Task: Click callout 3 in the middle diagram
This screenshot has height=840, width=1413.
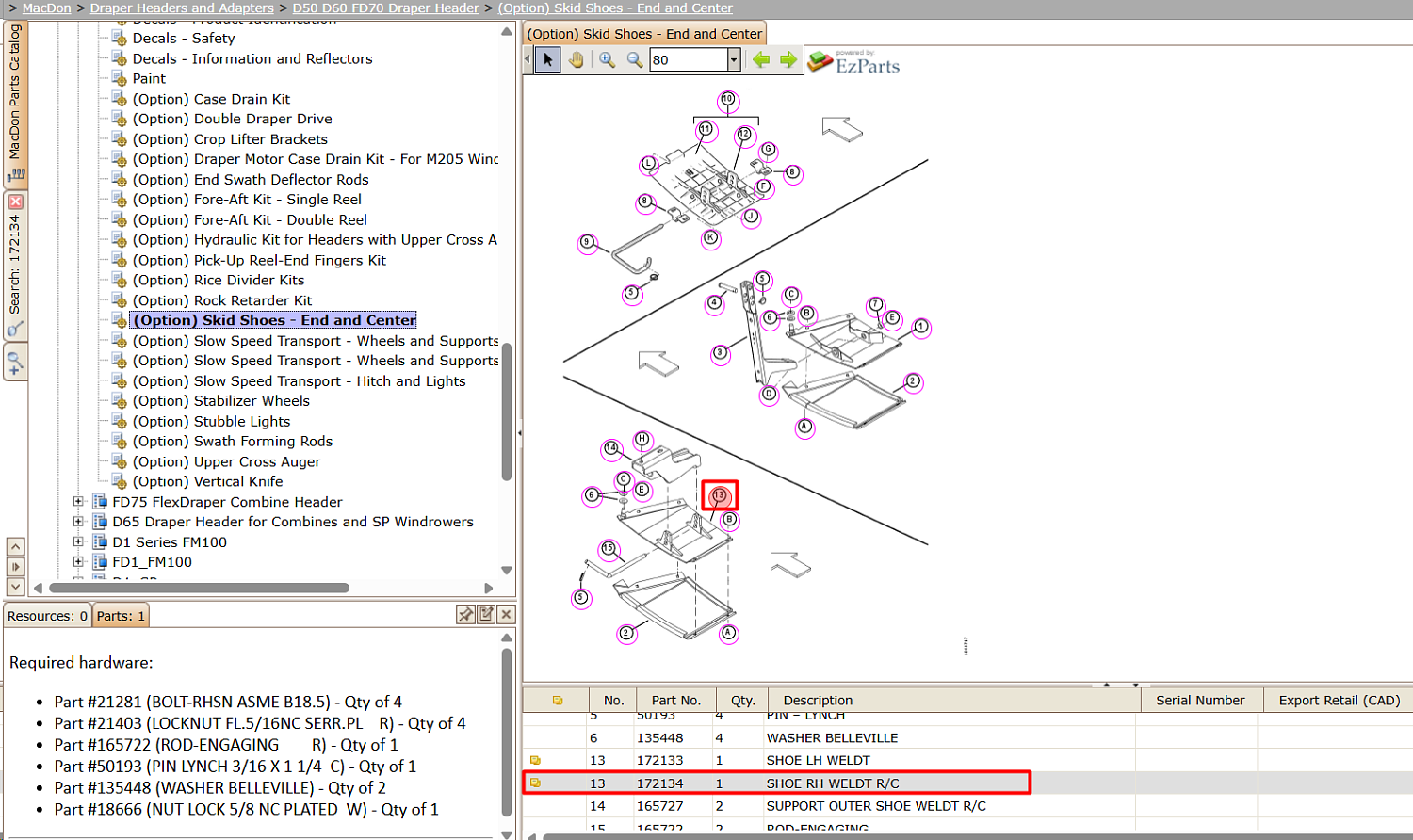Action: point(721,352)
